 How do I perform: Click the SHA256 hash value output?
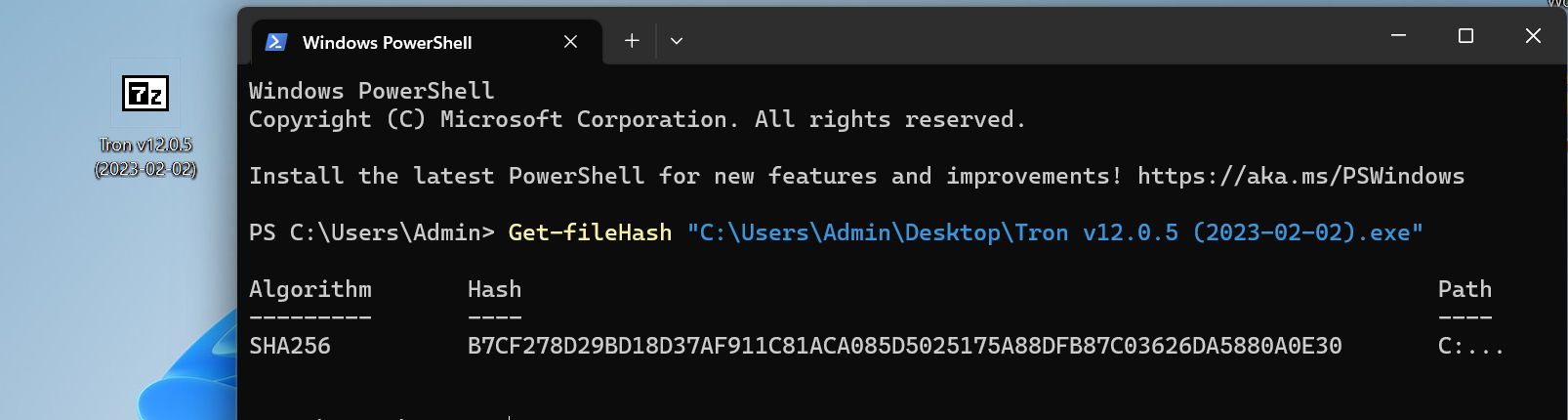[x=904, y=346]
